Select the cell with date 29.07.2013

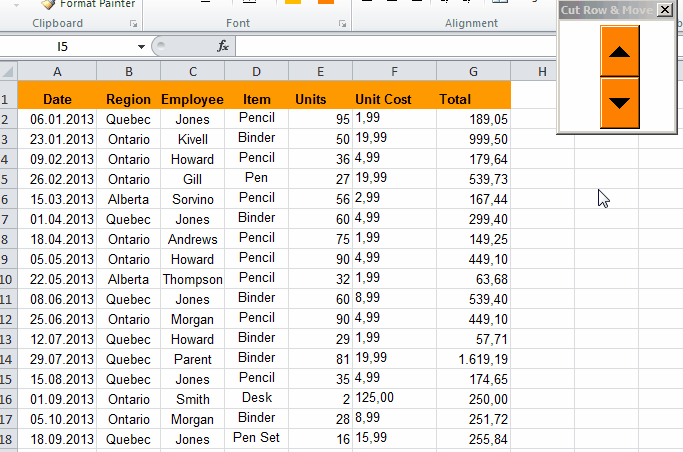pyautogui.click(x=57, y=359)
